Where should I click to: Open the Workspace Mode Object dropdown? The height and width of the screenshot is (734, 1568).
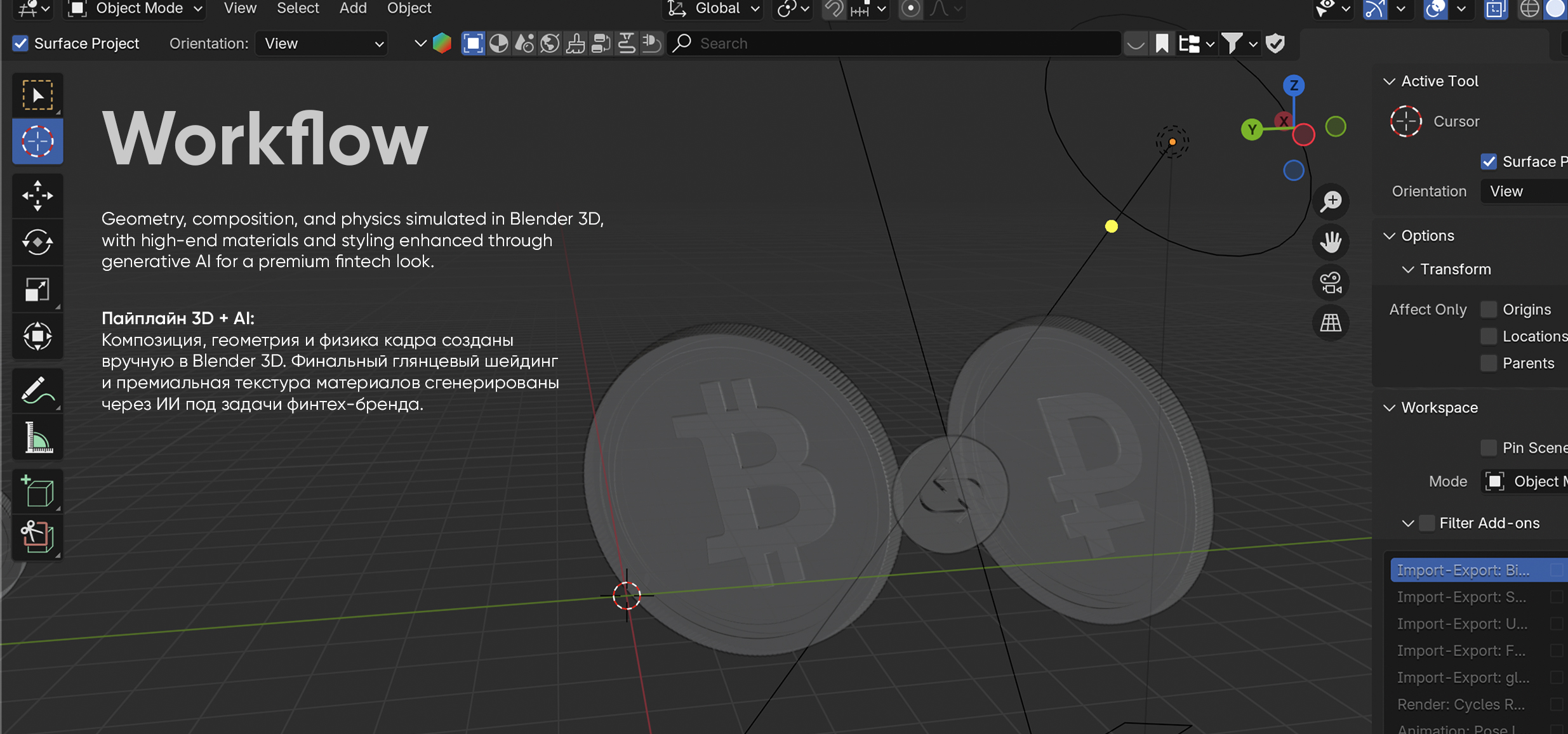click(x=1524, y=482)
